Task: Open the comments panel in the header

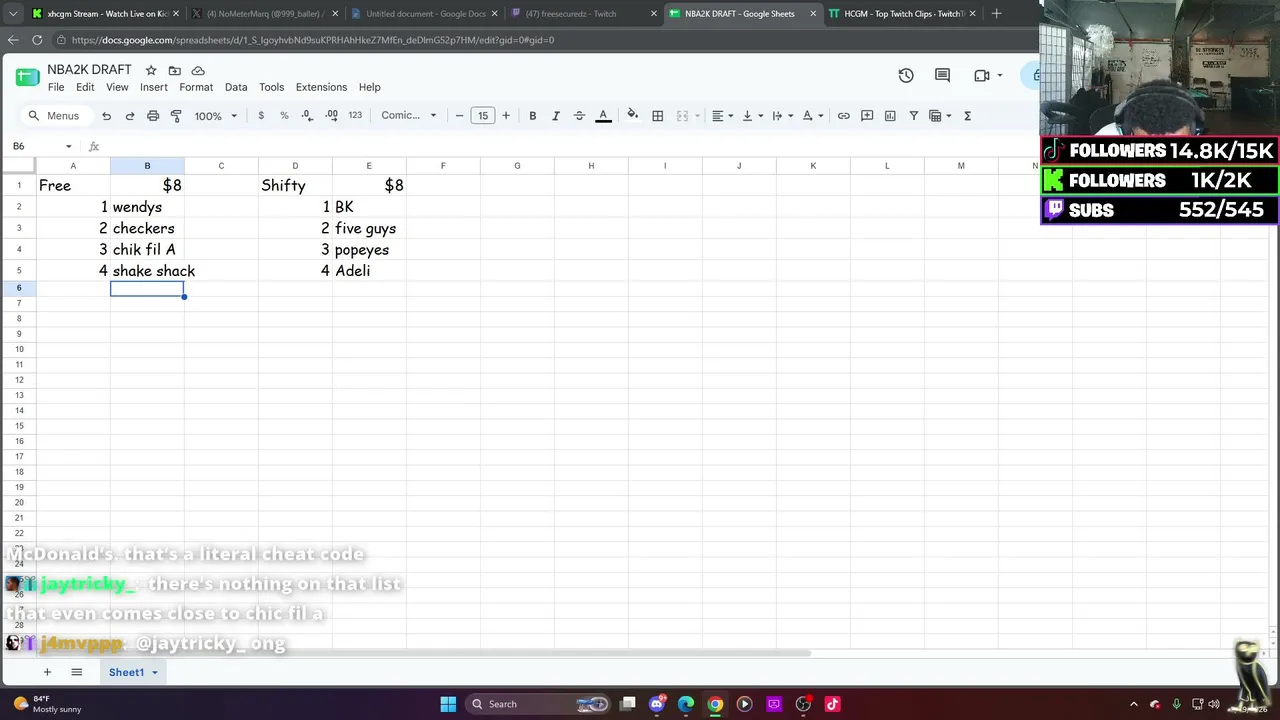Action: (942, 75)
